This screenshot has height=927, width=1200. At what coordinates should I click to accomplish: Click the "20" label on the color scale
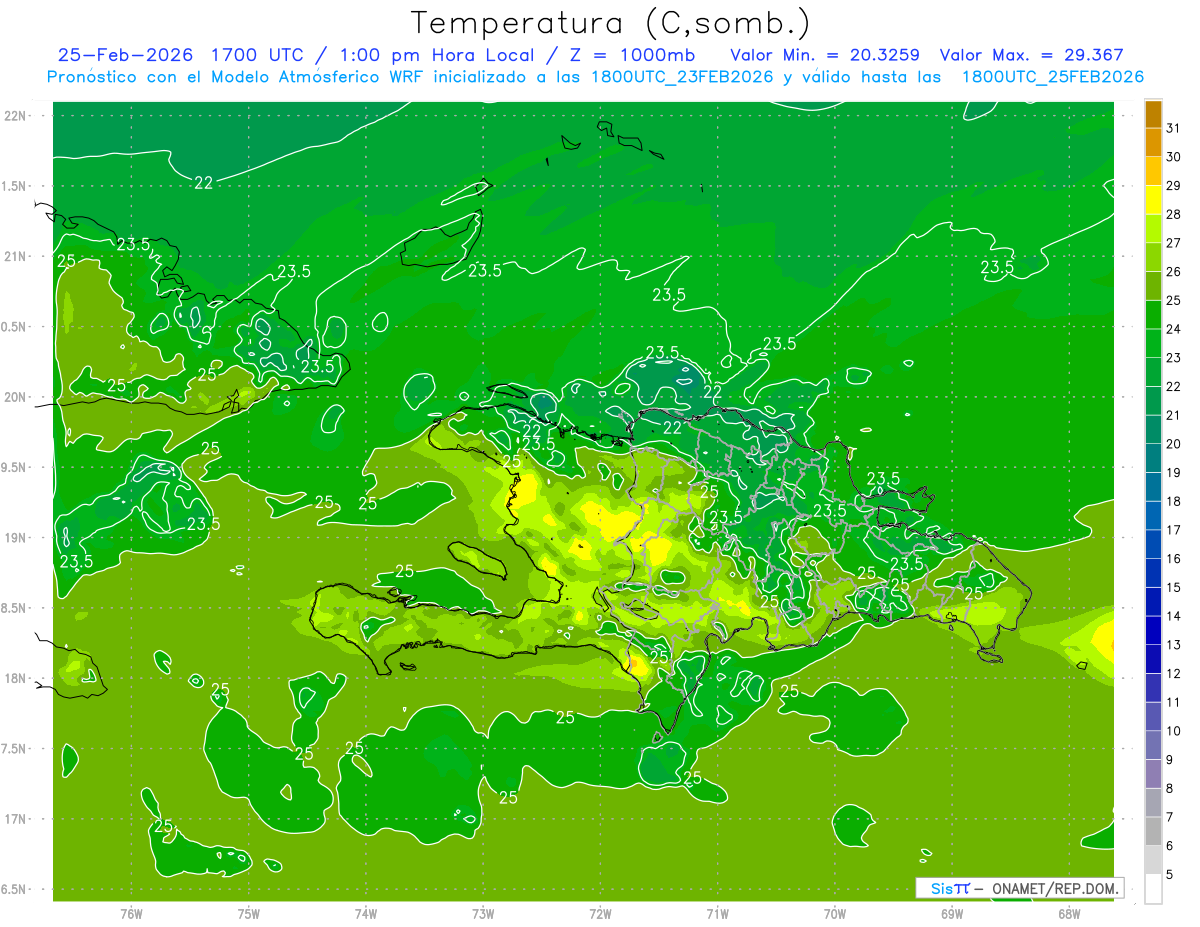(1174, 444)
